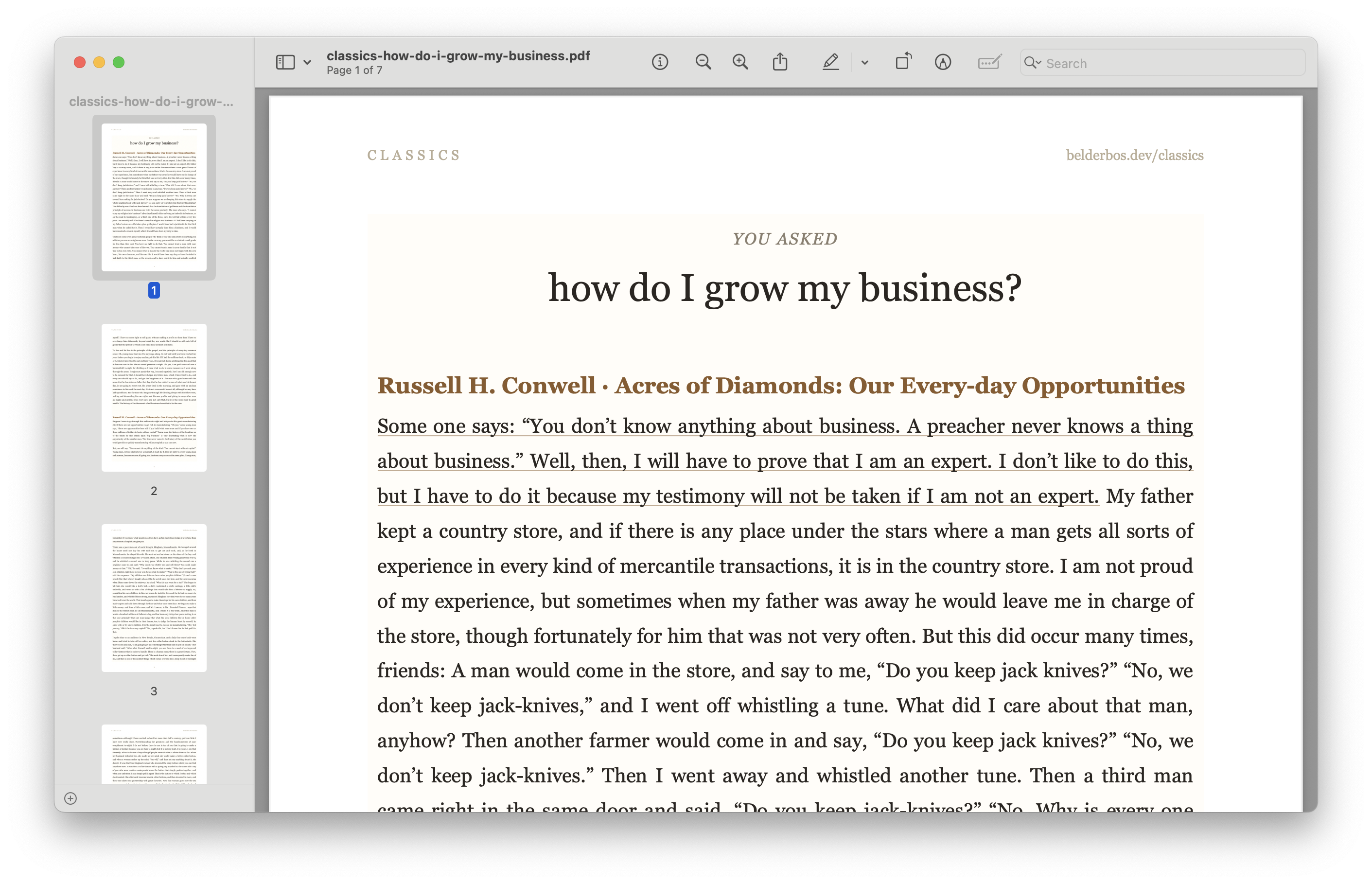This screenshot has width=1372, height=884.
Task: Select the highlight pen tool
Action: pos(830,62)
